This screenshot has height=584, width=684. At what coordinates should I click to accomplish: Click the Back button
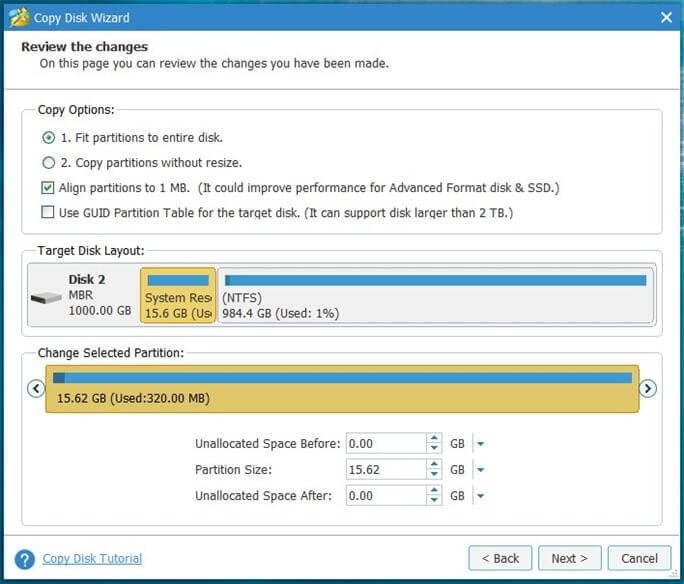point(500,558)
